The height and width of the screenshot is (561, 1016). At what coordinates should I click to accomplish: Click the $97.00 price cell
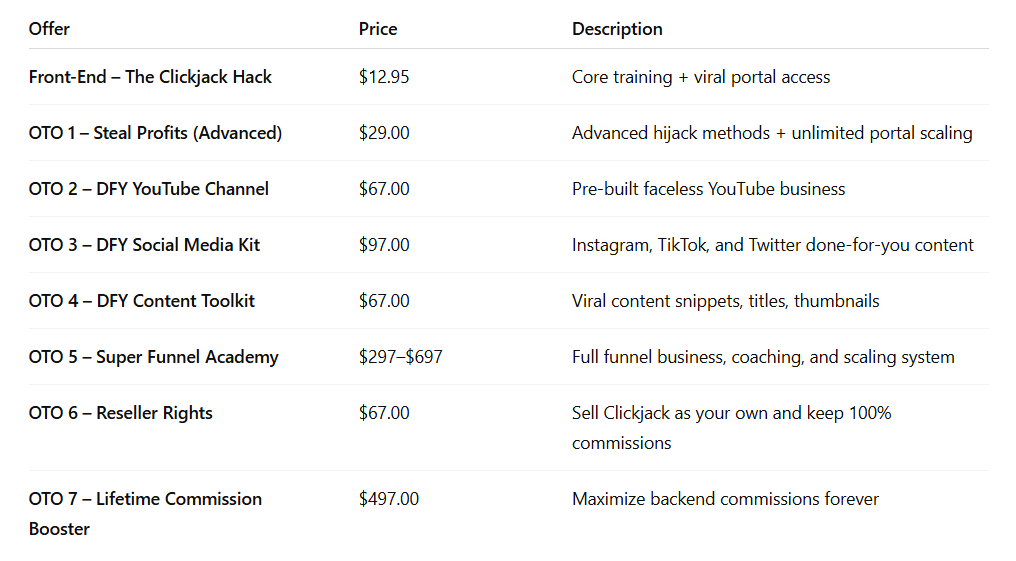point(384,245)
